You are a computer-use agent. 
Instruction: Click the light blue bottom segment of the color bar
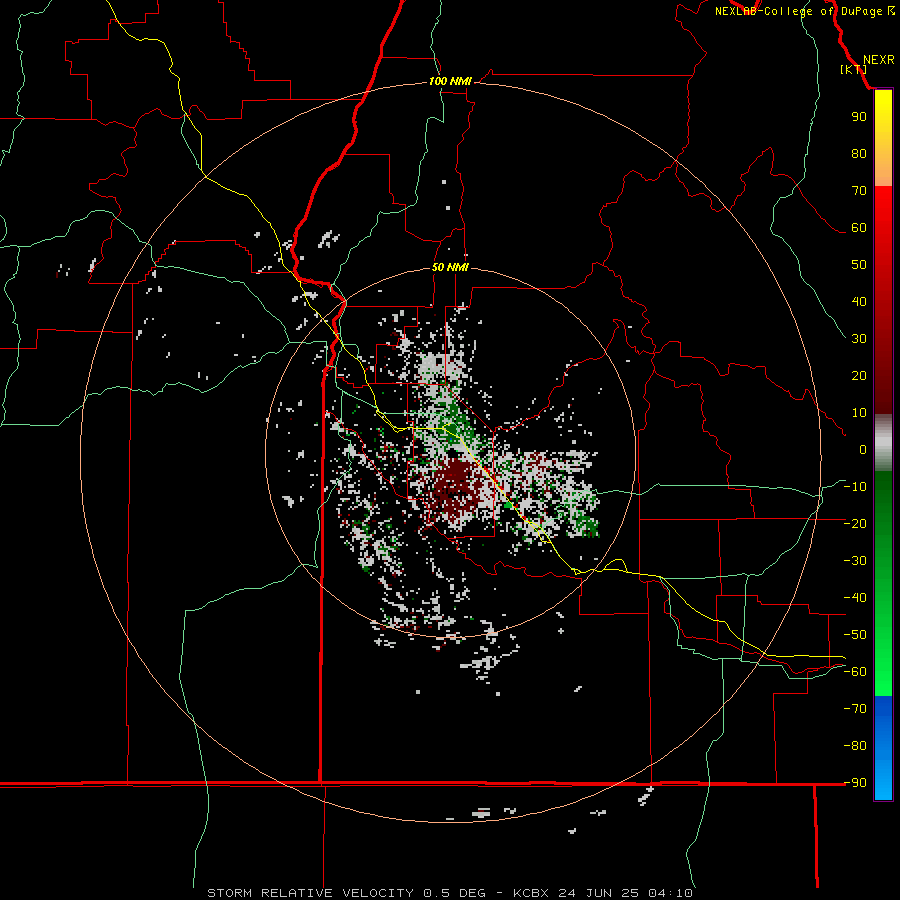pos(883,778)
